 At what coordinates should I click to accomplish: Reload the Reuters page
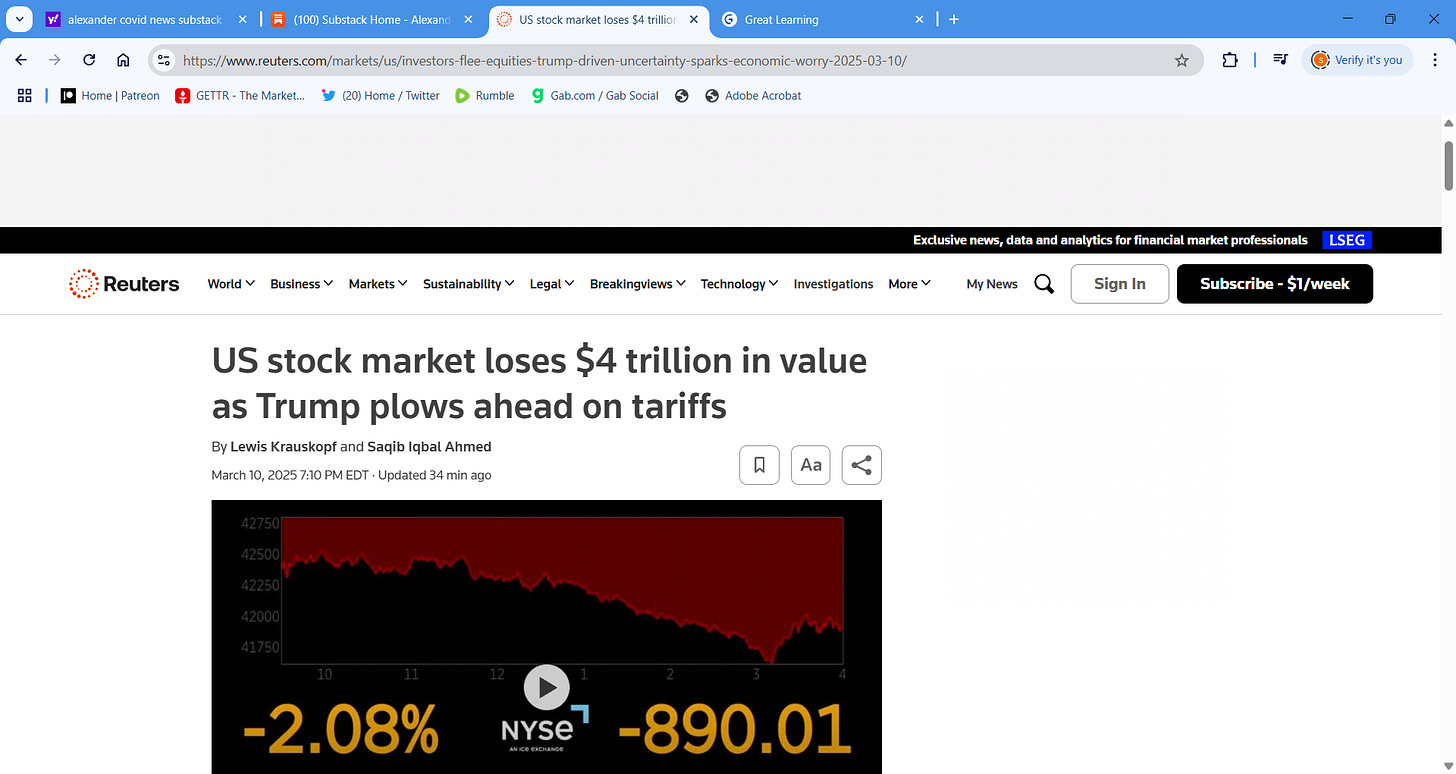[89, 60]
